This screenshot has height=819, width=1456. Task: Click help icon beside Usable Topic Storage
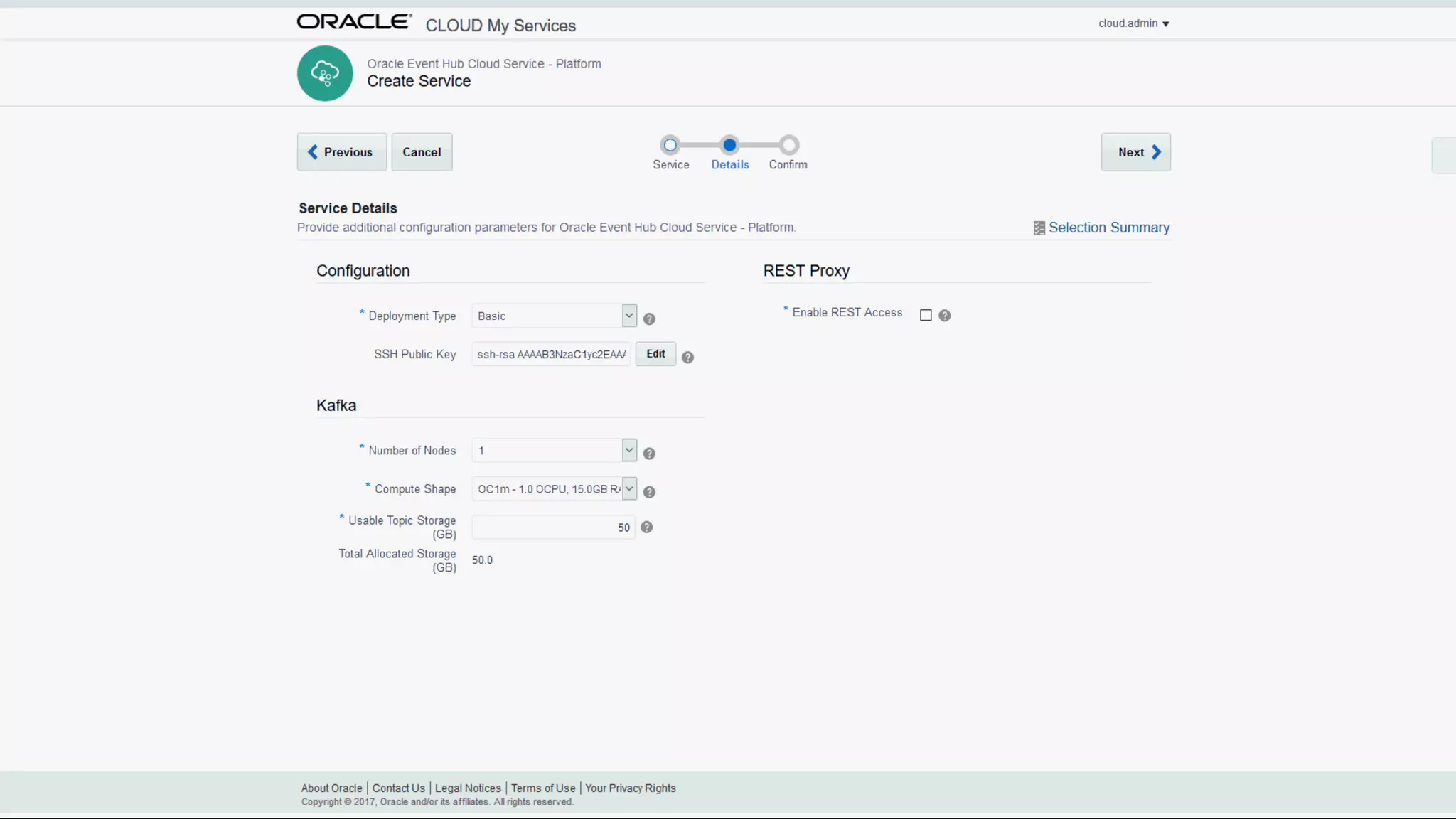click(x=646, y=528)
